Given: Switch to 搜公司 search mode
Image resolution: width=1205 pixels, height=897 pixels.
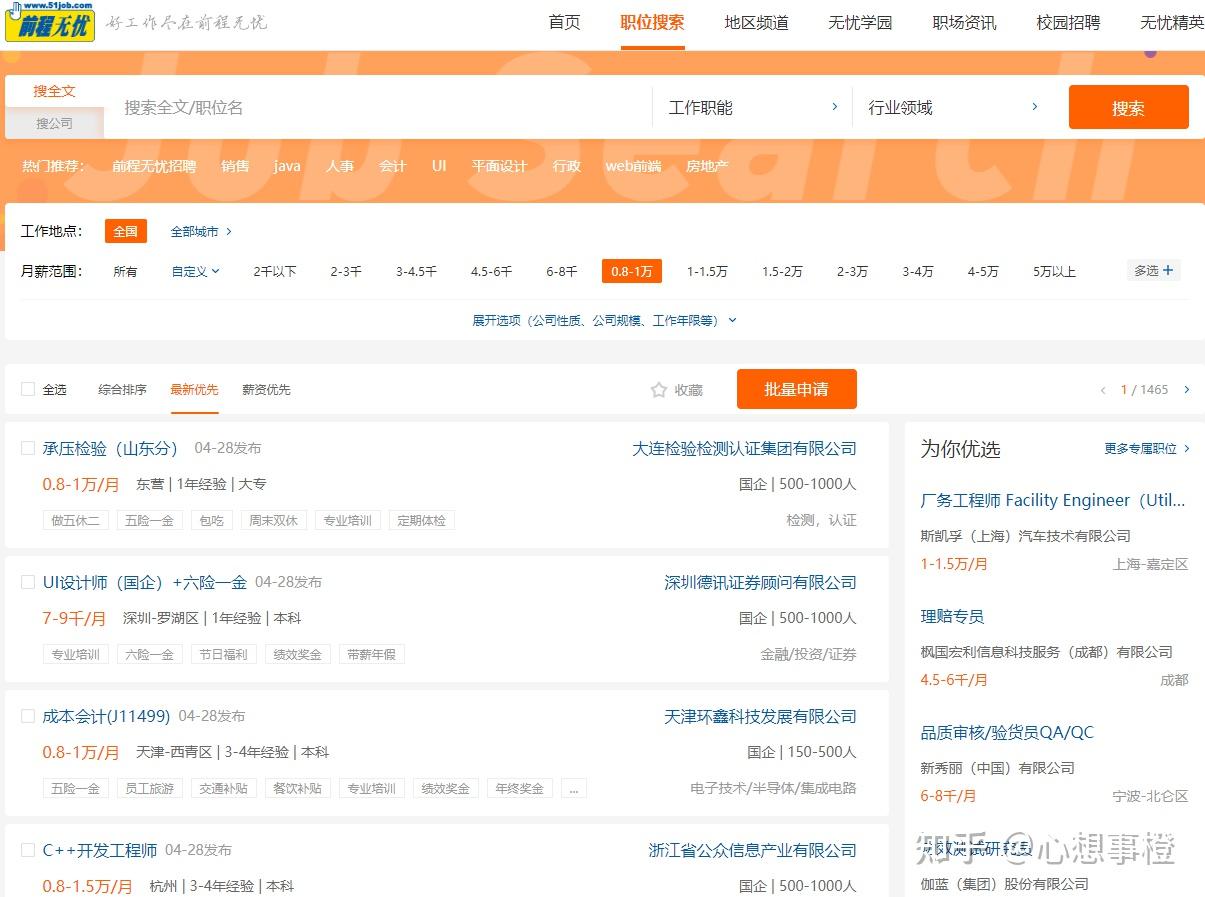Looking at the screenshot, I should (54, 123).
